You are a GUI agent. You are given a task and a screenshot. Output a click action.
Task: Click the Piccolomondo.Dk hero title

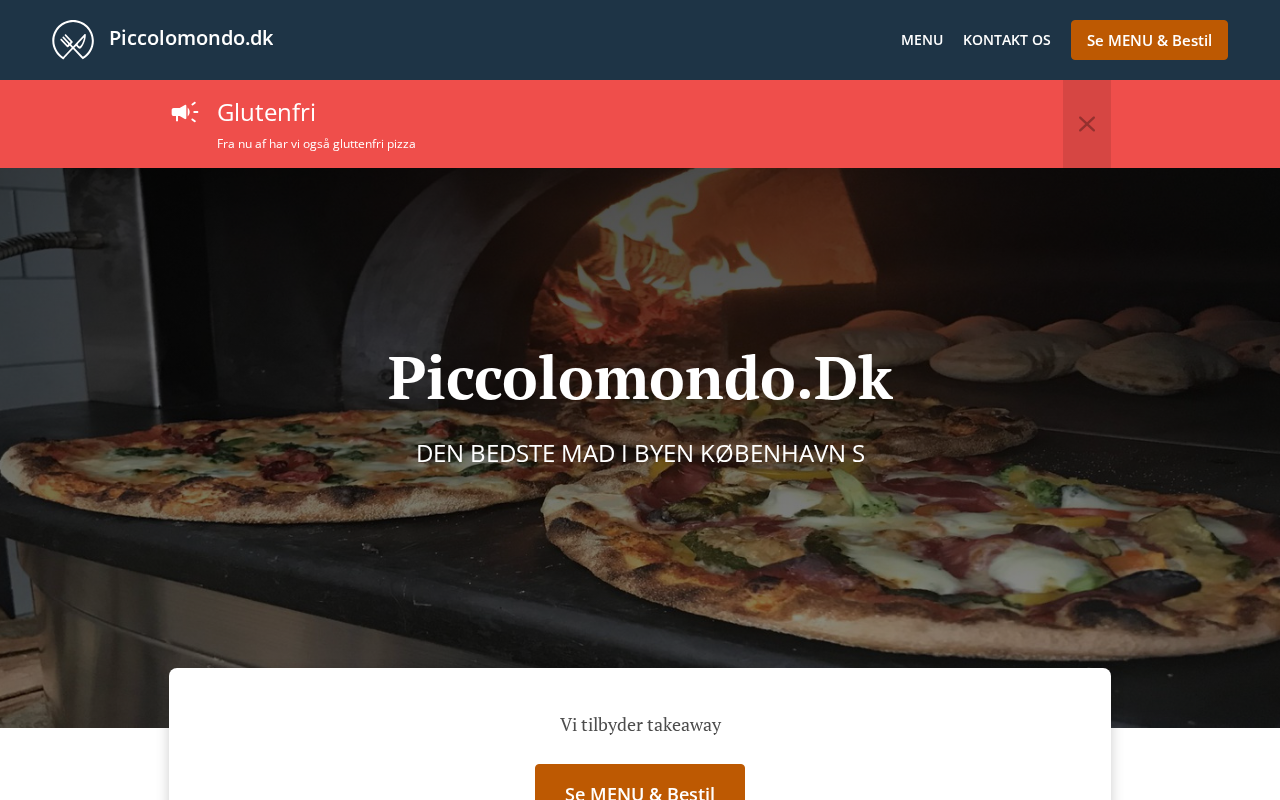(x=640, y=379)
